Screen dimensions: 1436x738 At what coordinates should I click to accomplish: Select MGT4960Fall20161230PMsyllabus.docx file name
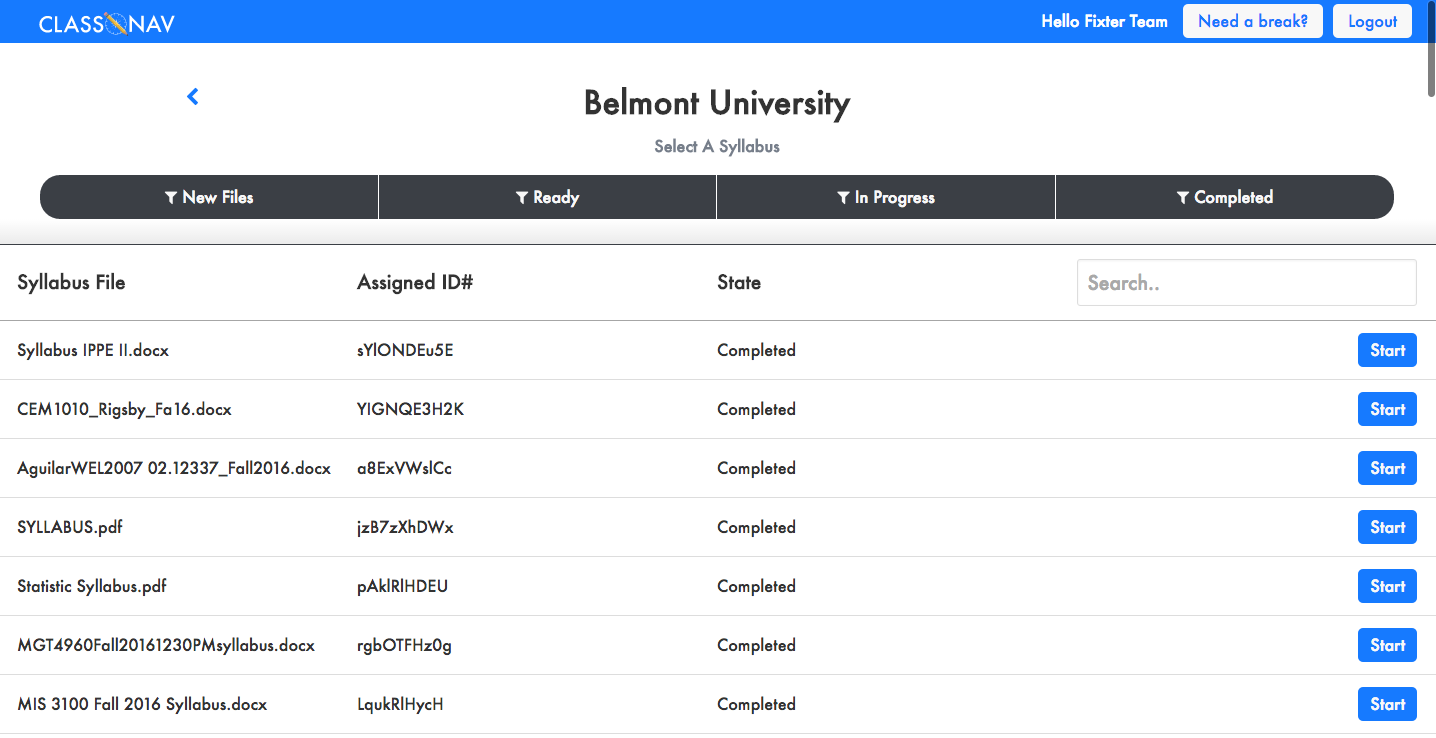166,645
